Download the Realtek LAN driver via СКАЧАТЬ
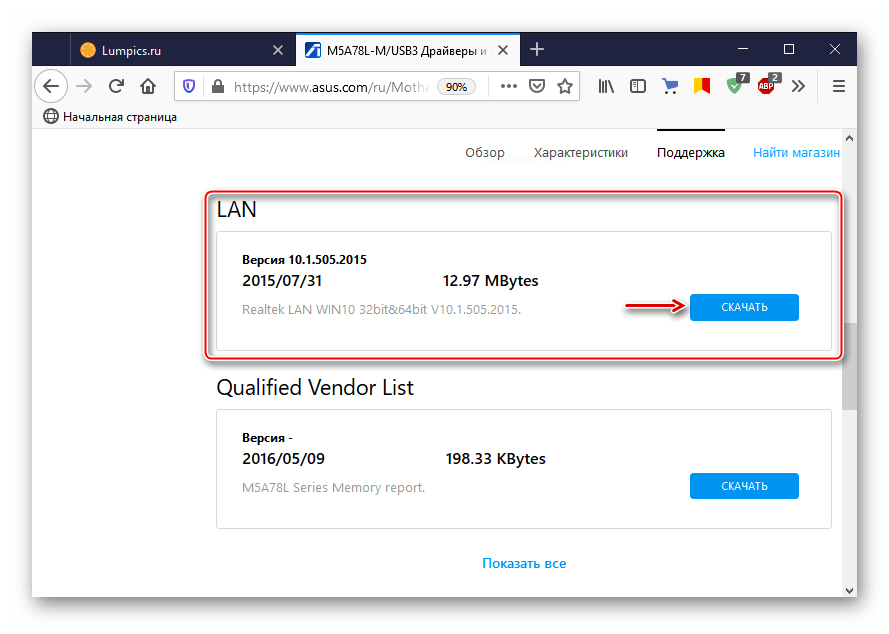 [744, 307]
